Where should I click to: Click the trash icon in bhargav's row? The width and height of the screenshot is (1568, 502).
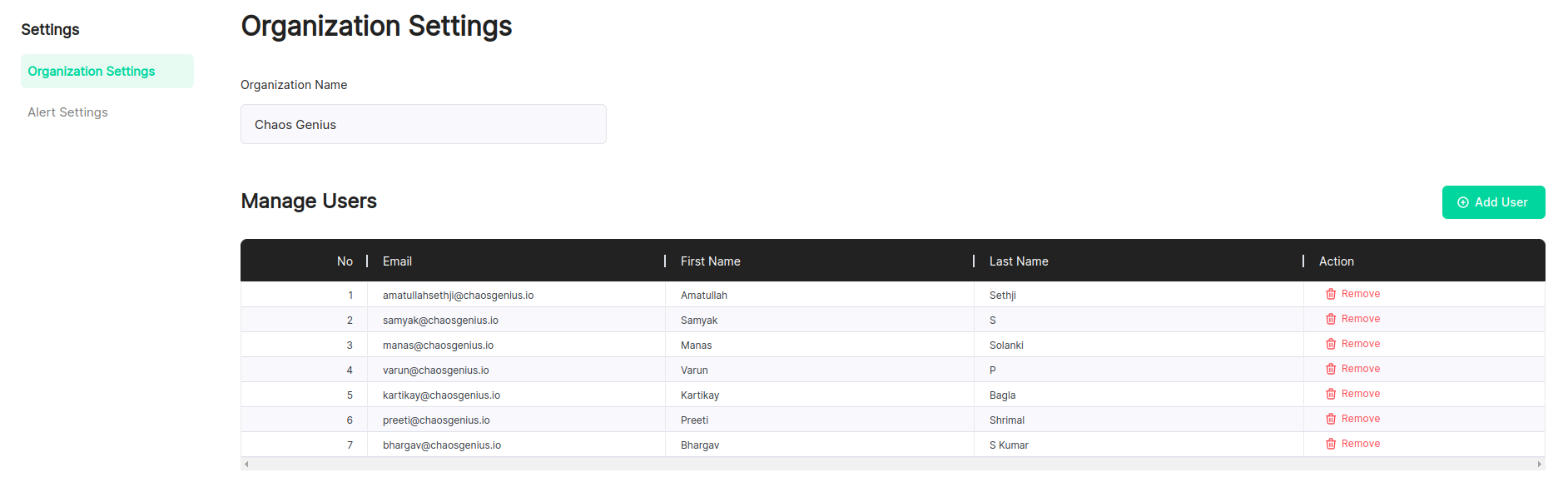tap(1331, 444)
